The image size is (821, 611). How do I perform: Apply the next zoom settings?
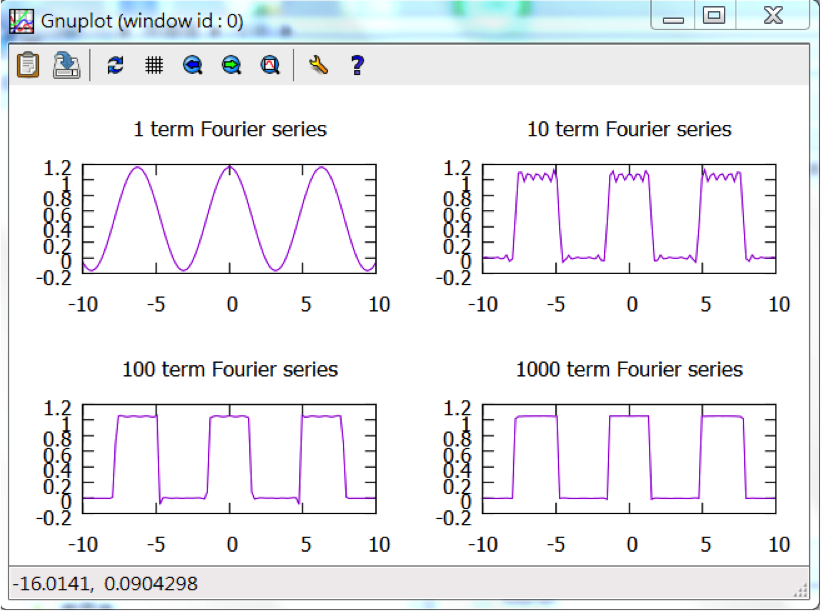pos(231,65)
